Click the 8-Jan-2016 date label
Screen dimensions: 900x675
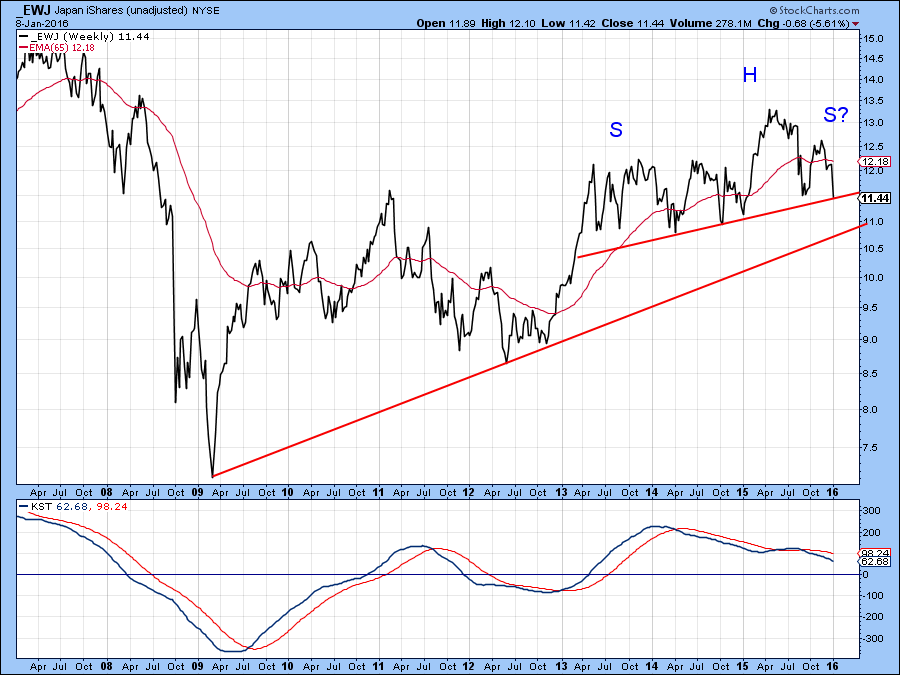click(x=42, y=24)
